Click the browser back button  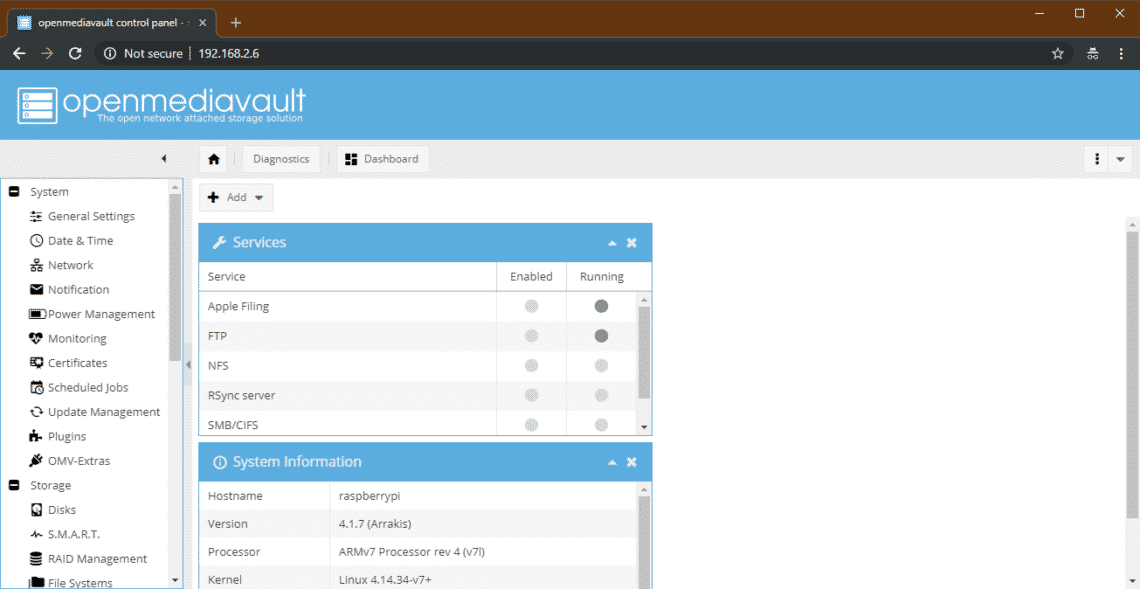click(20, 54)
